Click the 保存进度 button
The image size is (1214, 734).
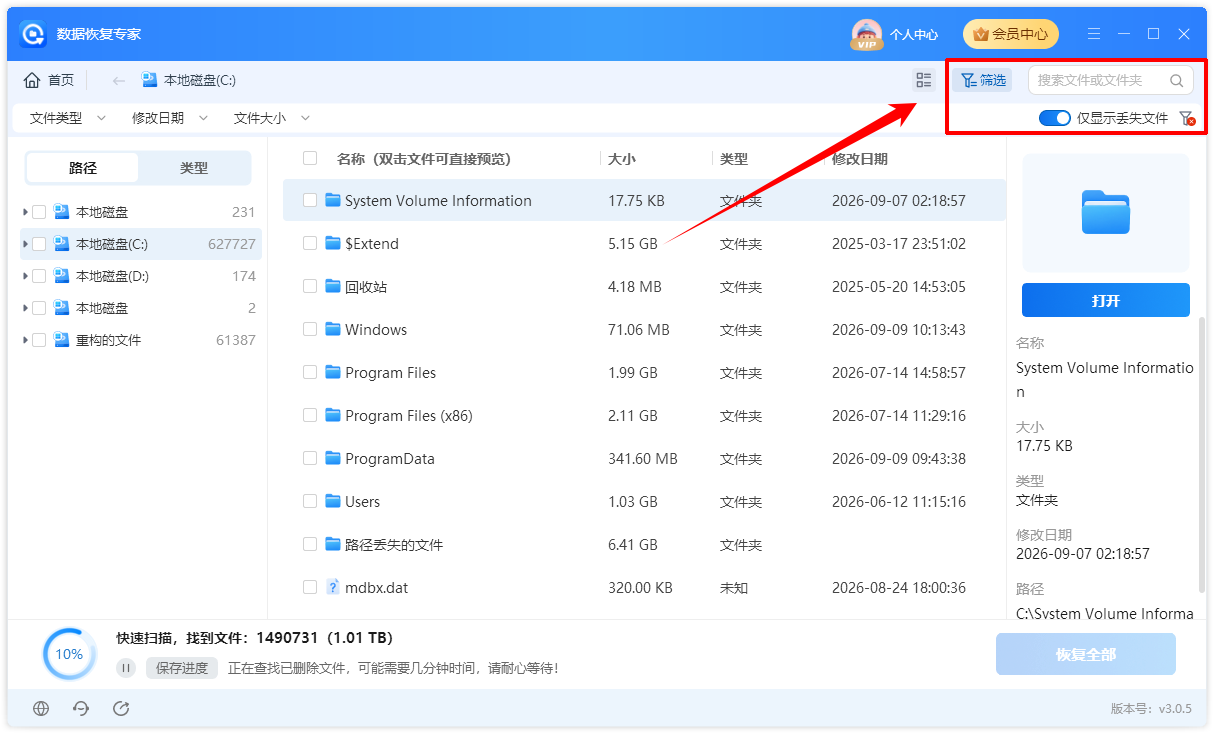pyautogui.click(x=181, y=668)
